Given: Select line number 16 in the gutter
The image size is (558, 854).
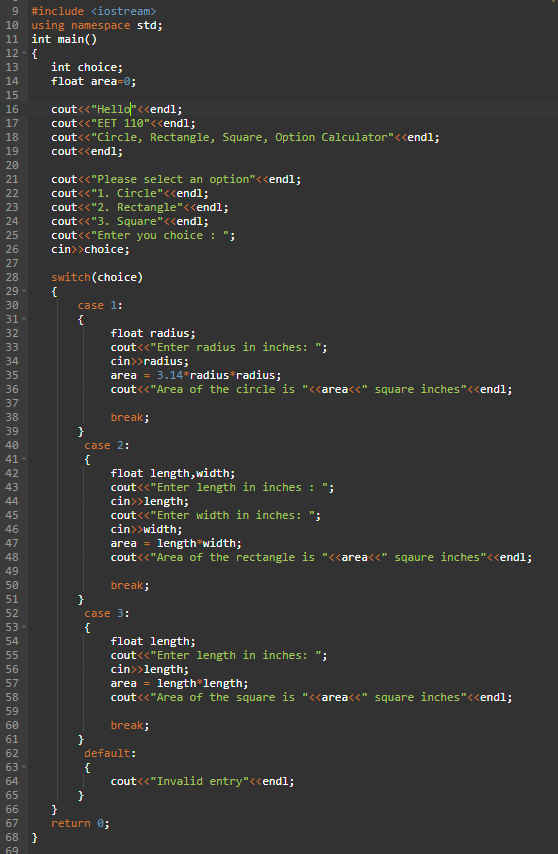Looking at the screenshot, I should [x=12, y=109].
